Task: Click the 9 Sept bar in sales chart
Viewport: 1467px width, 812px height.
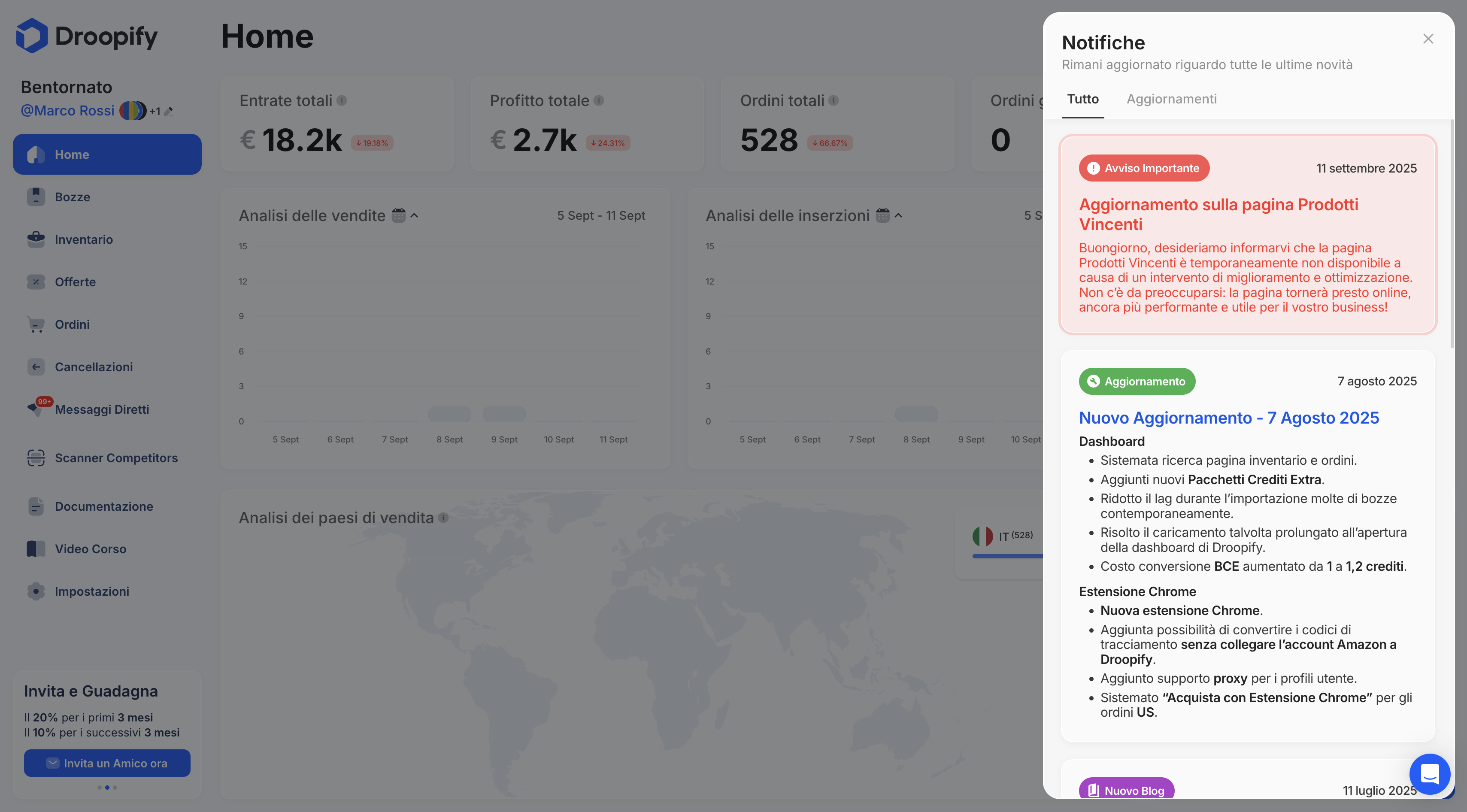Action: (504, 414)
